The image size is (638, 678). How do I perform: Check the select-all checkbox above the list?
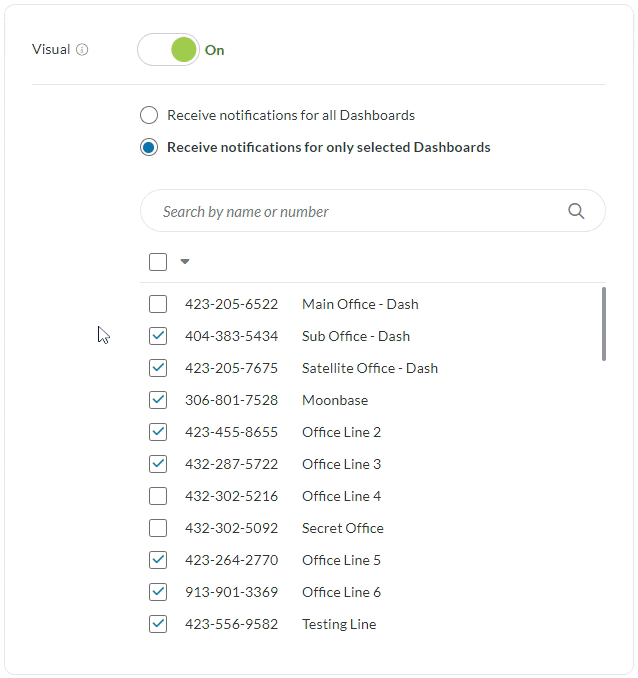[158, 262]
